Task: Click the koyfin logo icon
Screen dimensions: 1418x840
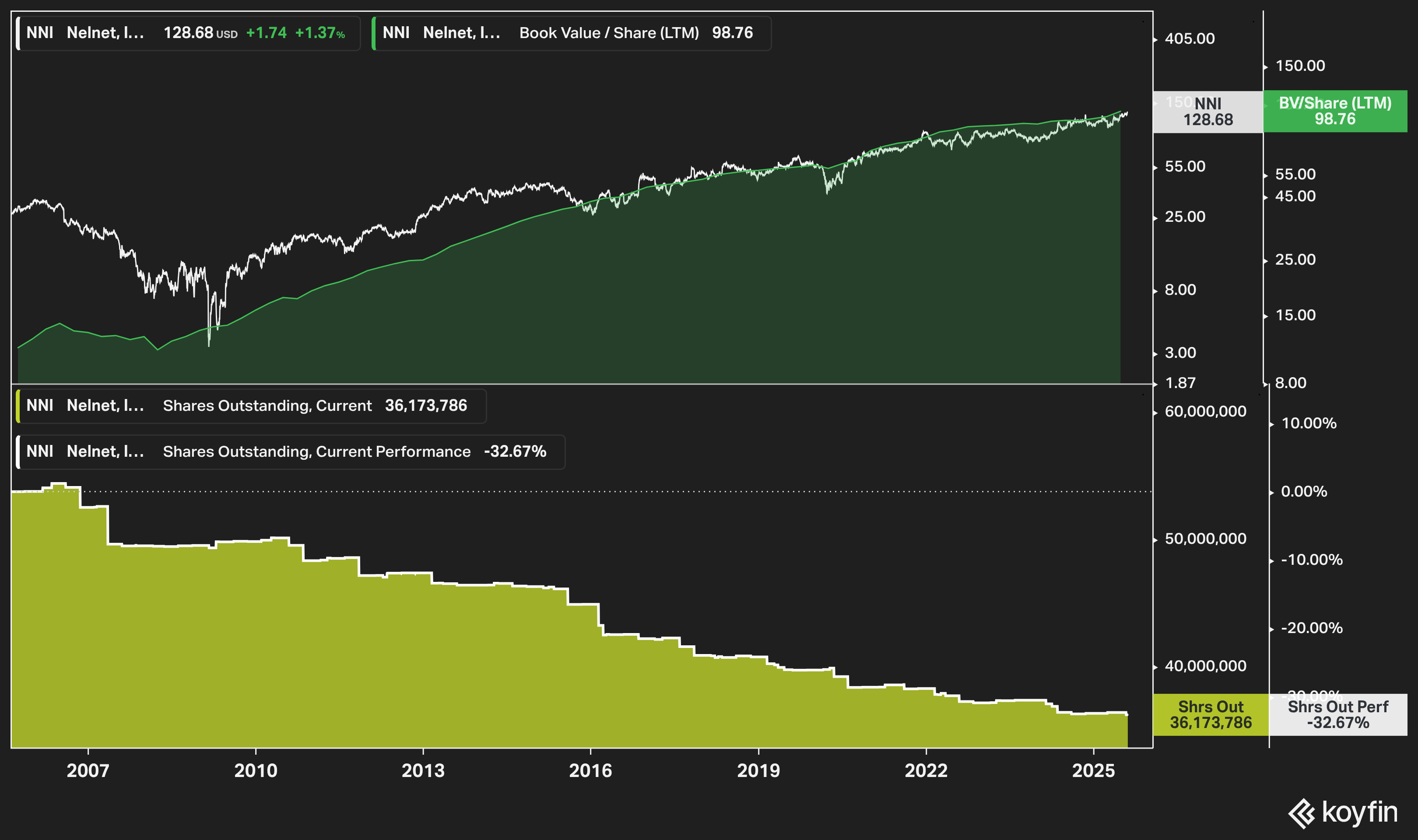Action: 1301,813
